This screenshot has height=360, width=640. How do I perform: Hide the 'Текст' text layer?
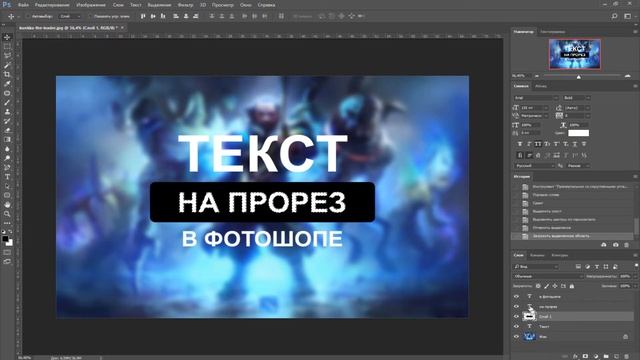coord(516,327)
